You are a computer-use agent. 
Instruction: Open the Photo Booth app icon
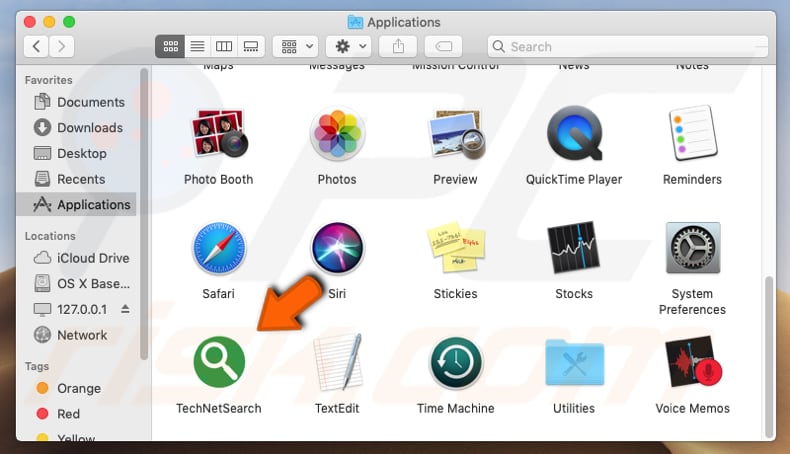tap(219, 133)
